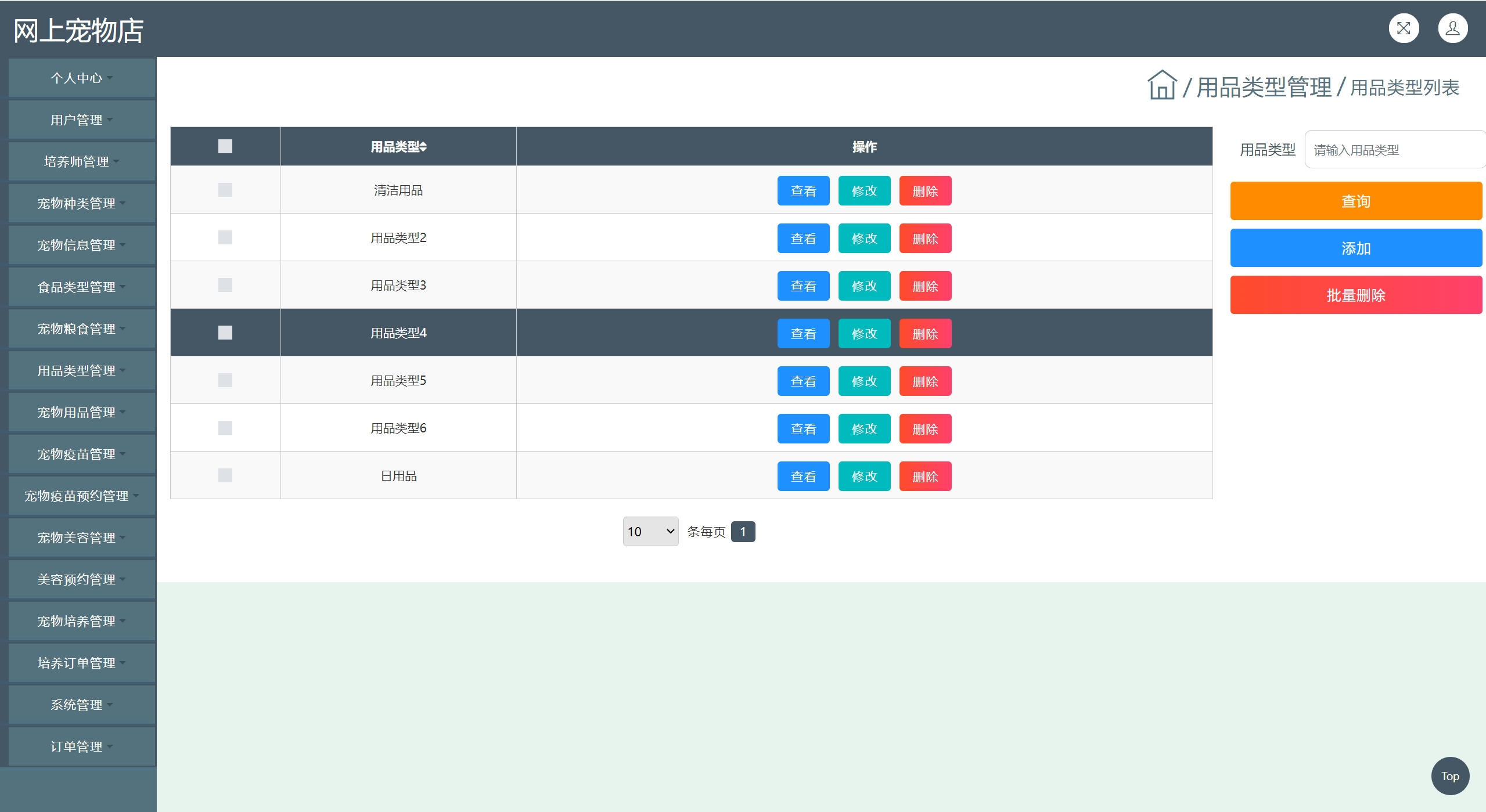The image size is (1486, 812).
Task: Tick the select-all checkbox in table header
Action: (225, 146)
